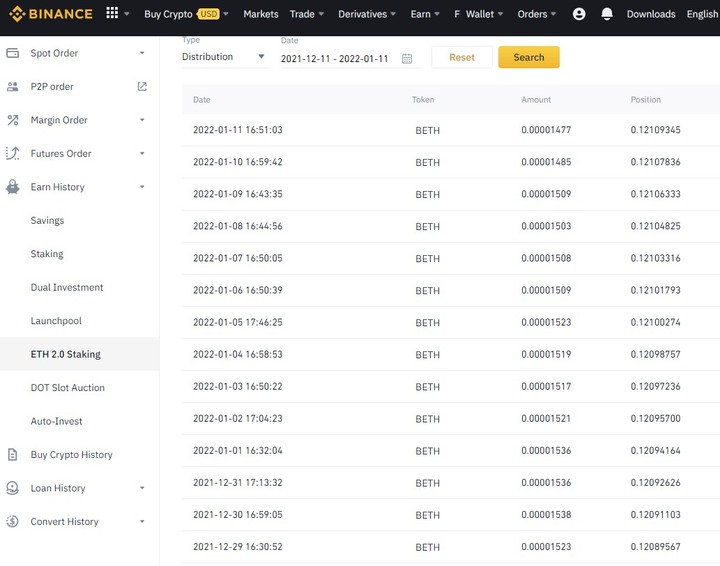Click amount 0.00001538

[546, 515]
